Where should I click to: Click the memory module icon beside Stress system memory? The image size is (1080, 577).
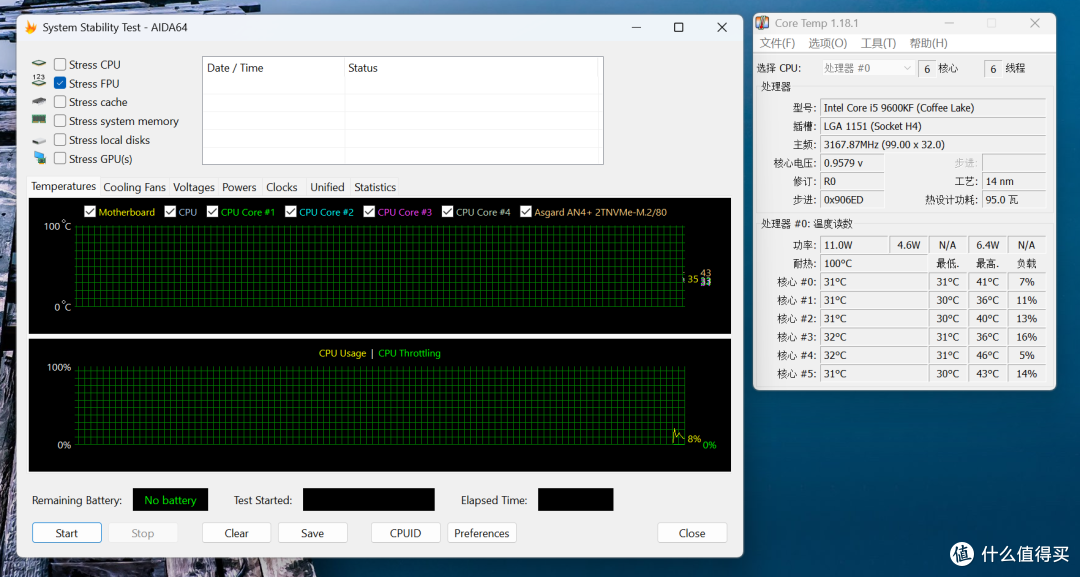point(39,120)
